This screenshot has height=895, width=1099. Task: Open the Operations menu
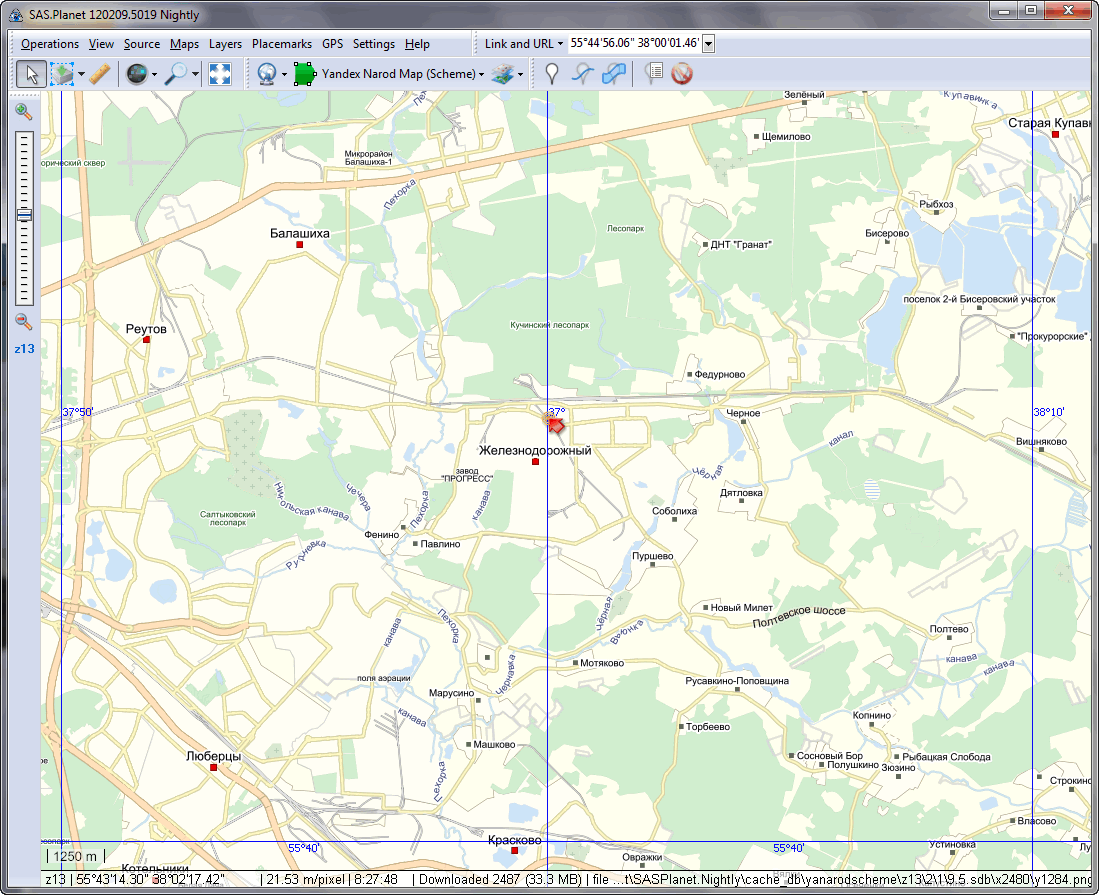click(50, 44)
